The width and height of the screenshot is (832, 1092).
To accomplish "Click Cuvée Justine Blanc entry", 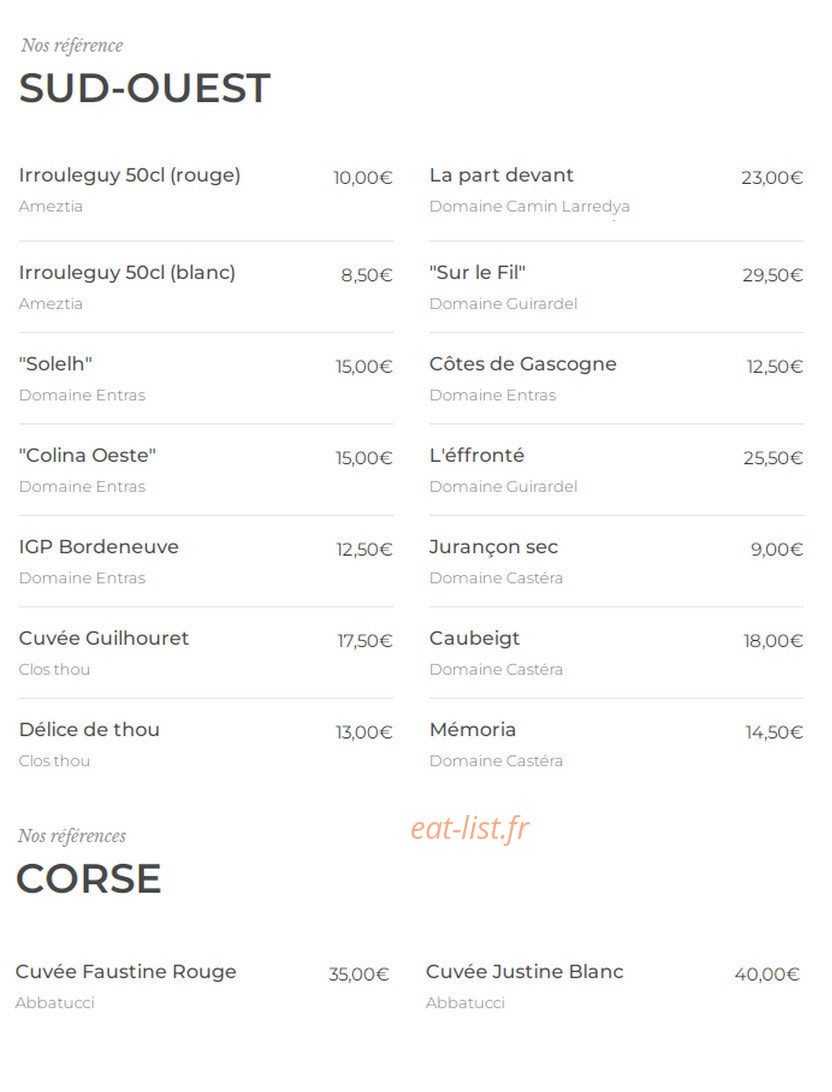I will (524, 971).
